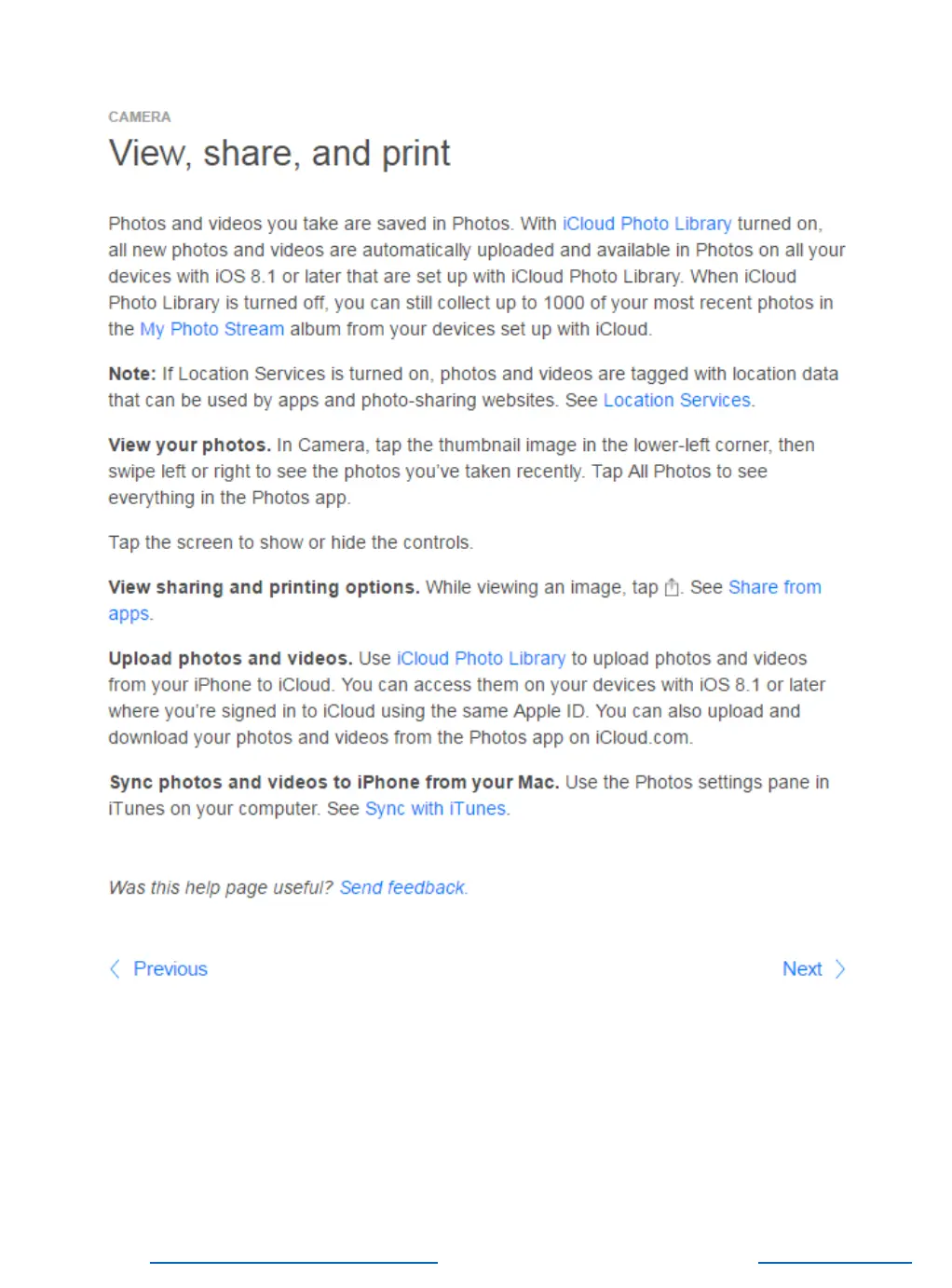The image size is (952, 1288).
Task: Click the share icon after 'tap'
Action: [x=672, y=588]
